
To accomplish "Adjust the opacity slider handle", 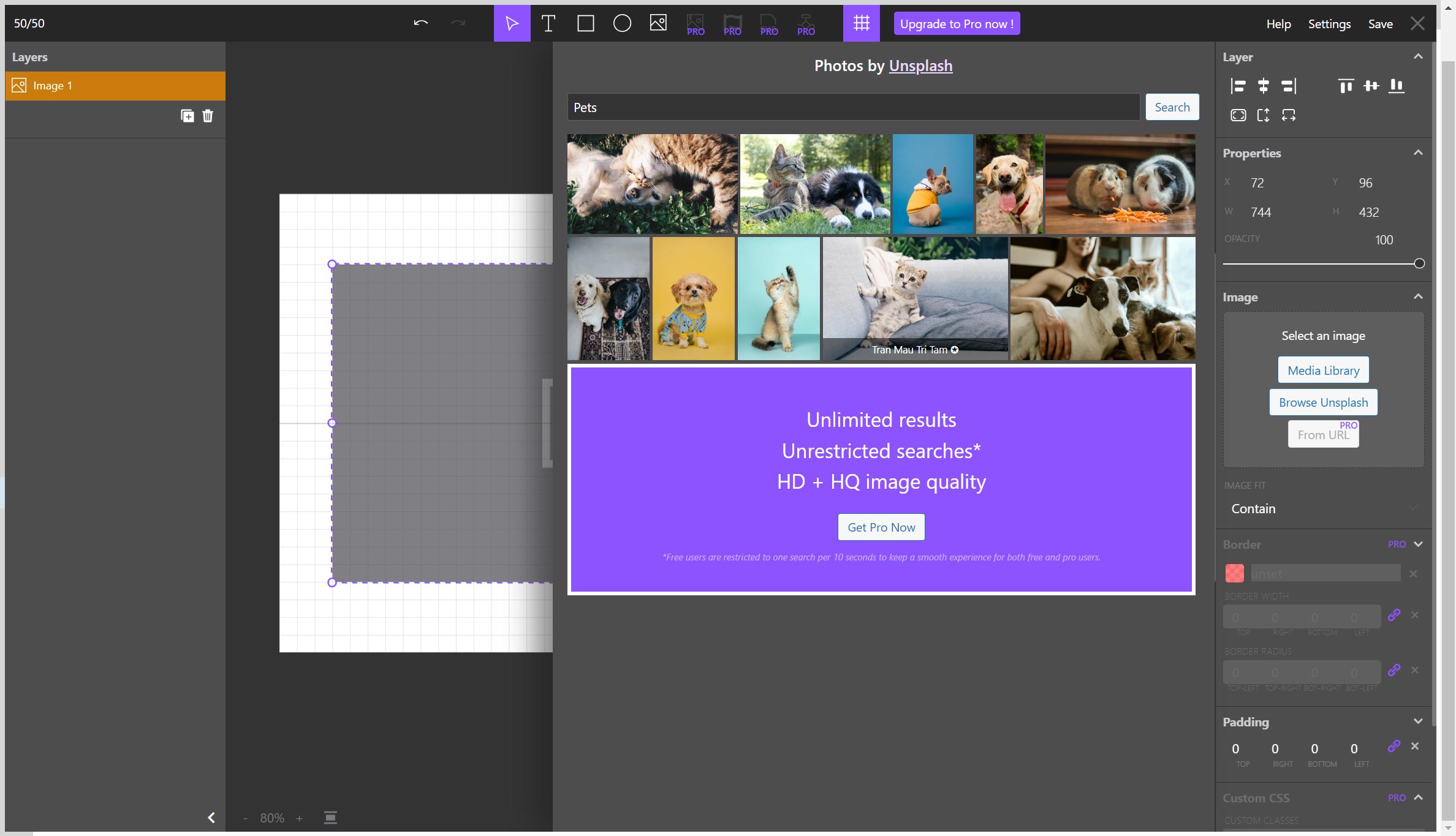I will coord(1419,263).
